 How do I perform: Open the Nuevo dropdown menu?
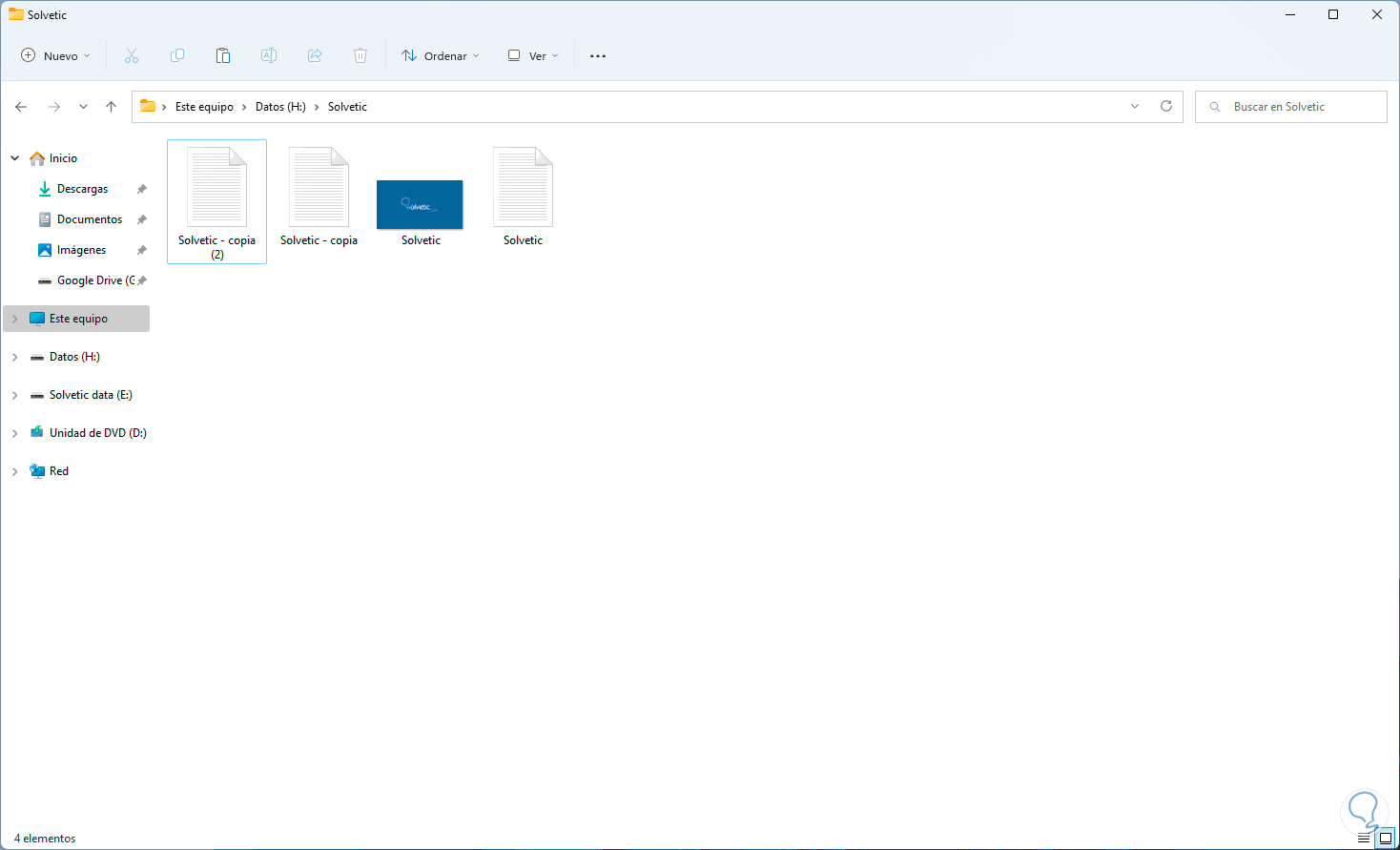point(56,56)
